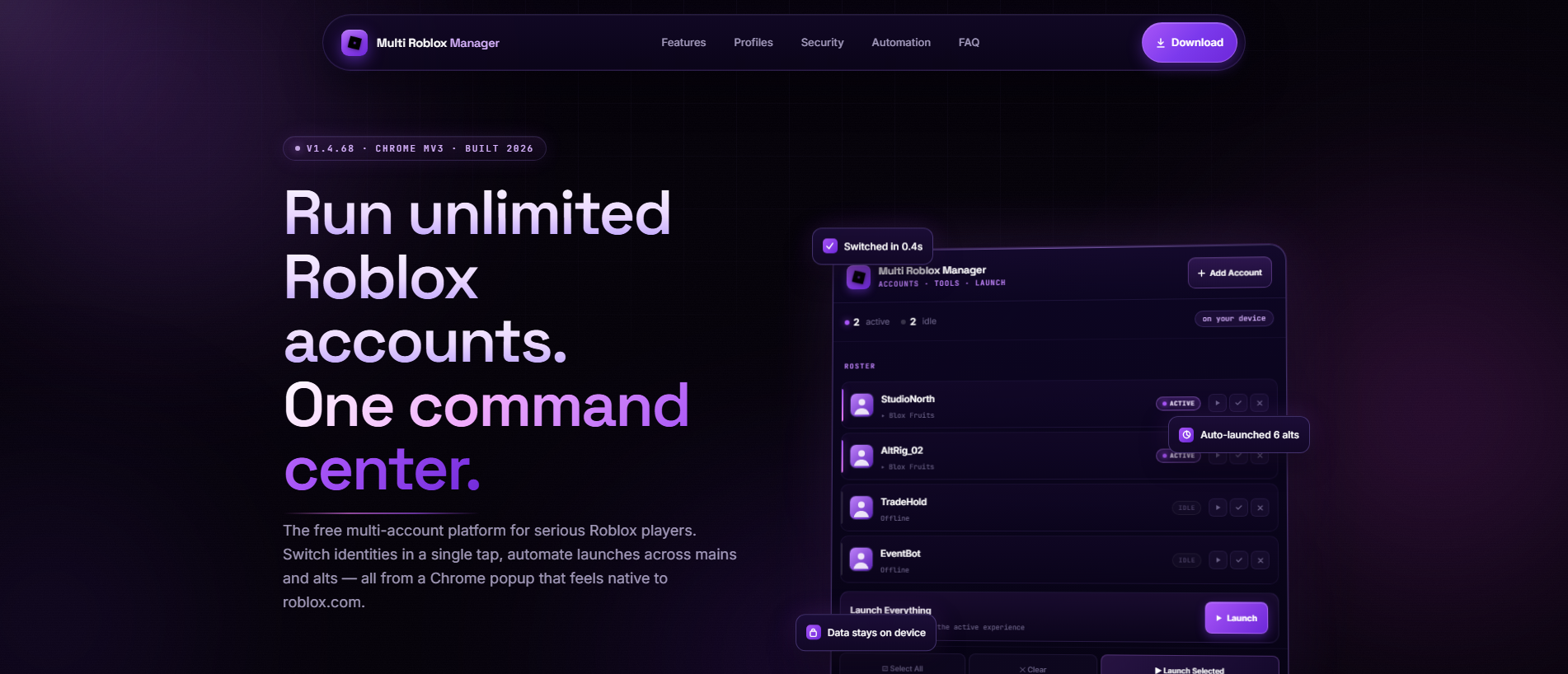
Task: Click the version pill 'V1.4.68 · CHROME MV3'
Action: (414, 148)
